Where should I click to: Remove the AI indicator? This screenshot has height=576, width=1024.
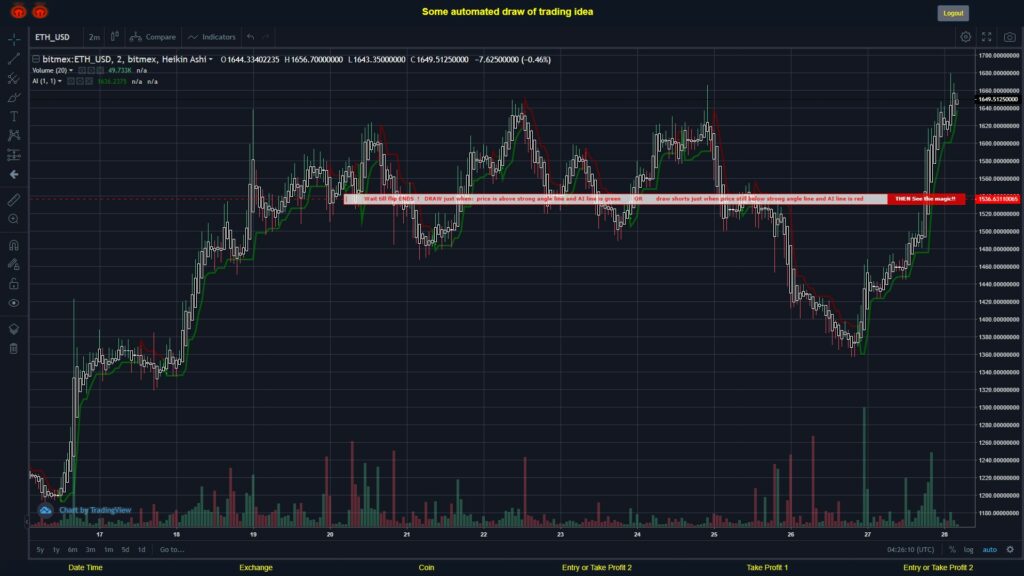point(89,82)
